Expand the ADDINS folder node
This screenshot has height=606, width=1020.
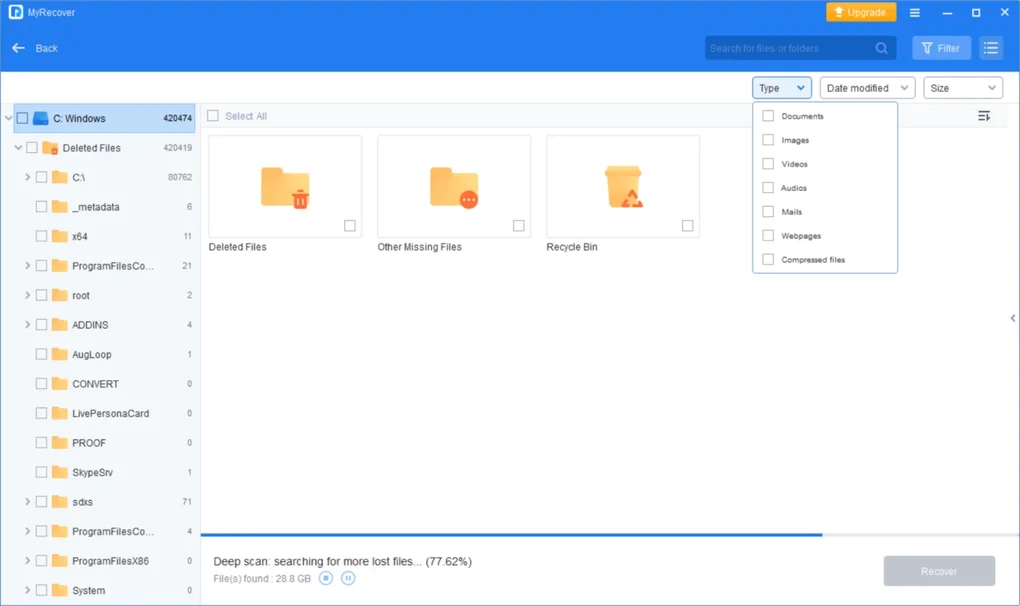point(27,324)
